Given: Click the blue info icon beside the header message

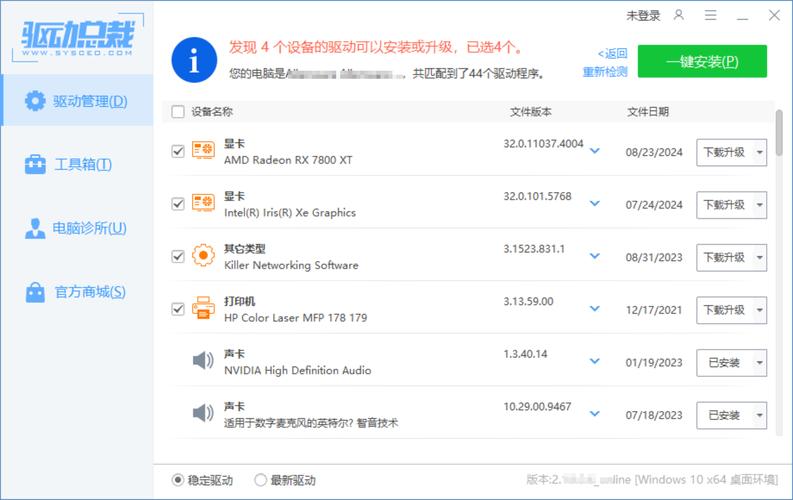Looking at the screenshot, I should tap(195, 61).
